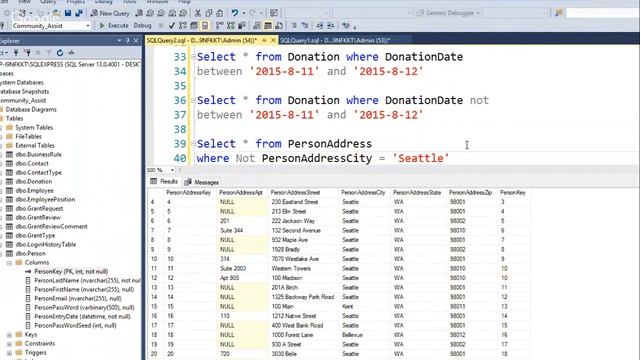Cut selected text with scissors icon

pyautogui.click(x=198, y=13)
